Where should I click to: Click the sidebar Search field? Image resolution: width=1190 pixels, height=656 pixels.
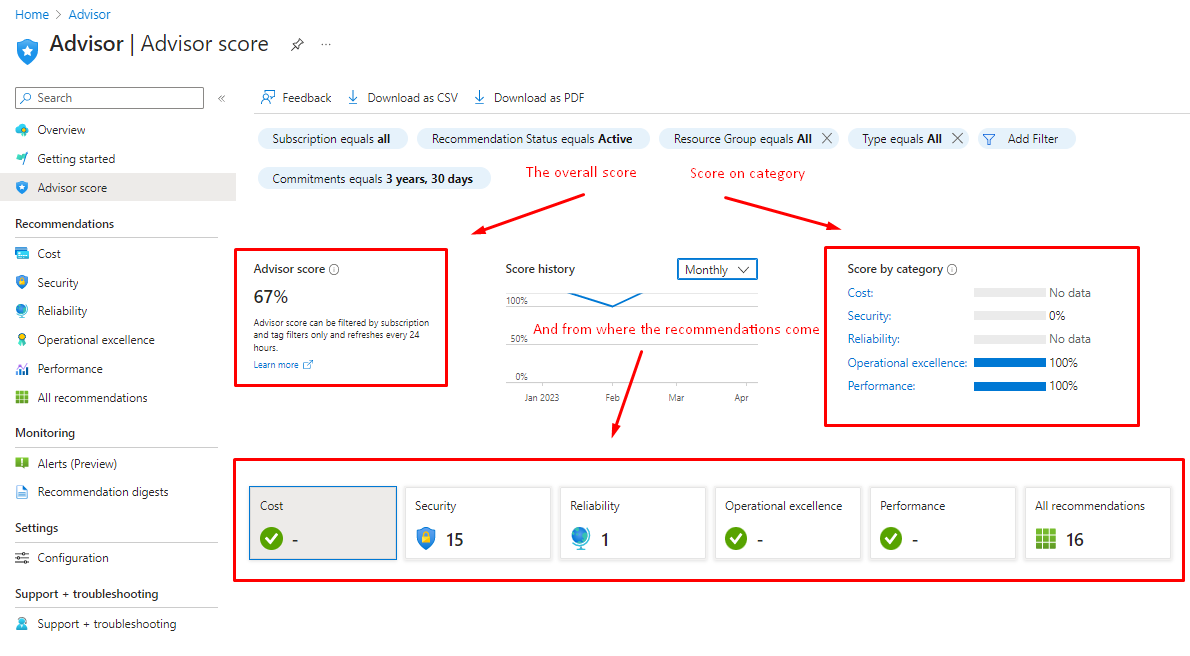(110, 98)
